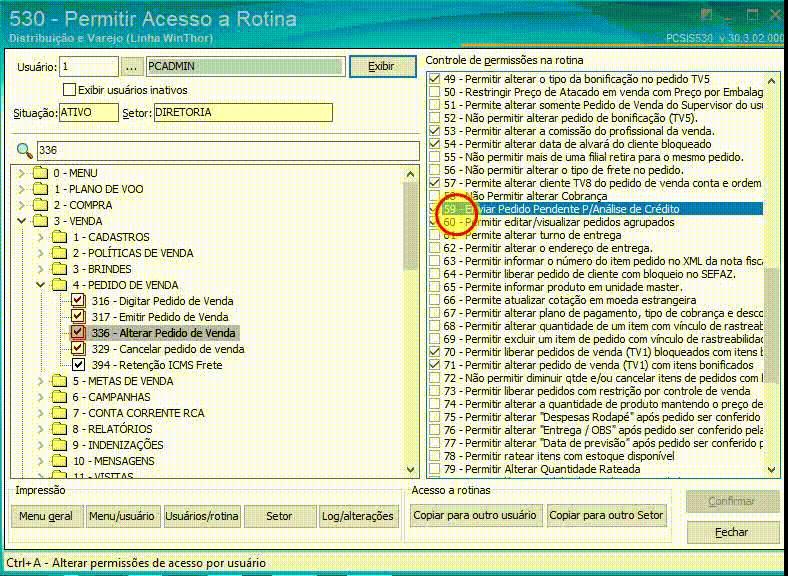The image size is (788, 576).
Task: Click the folder icon of 2 - COMPRA
Action: click(40, 206)
